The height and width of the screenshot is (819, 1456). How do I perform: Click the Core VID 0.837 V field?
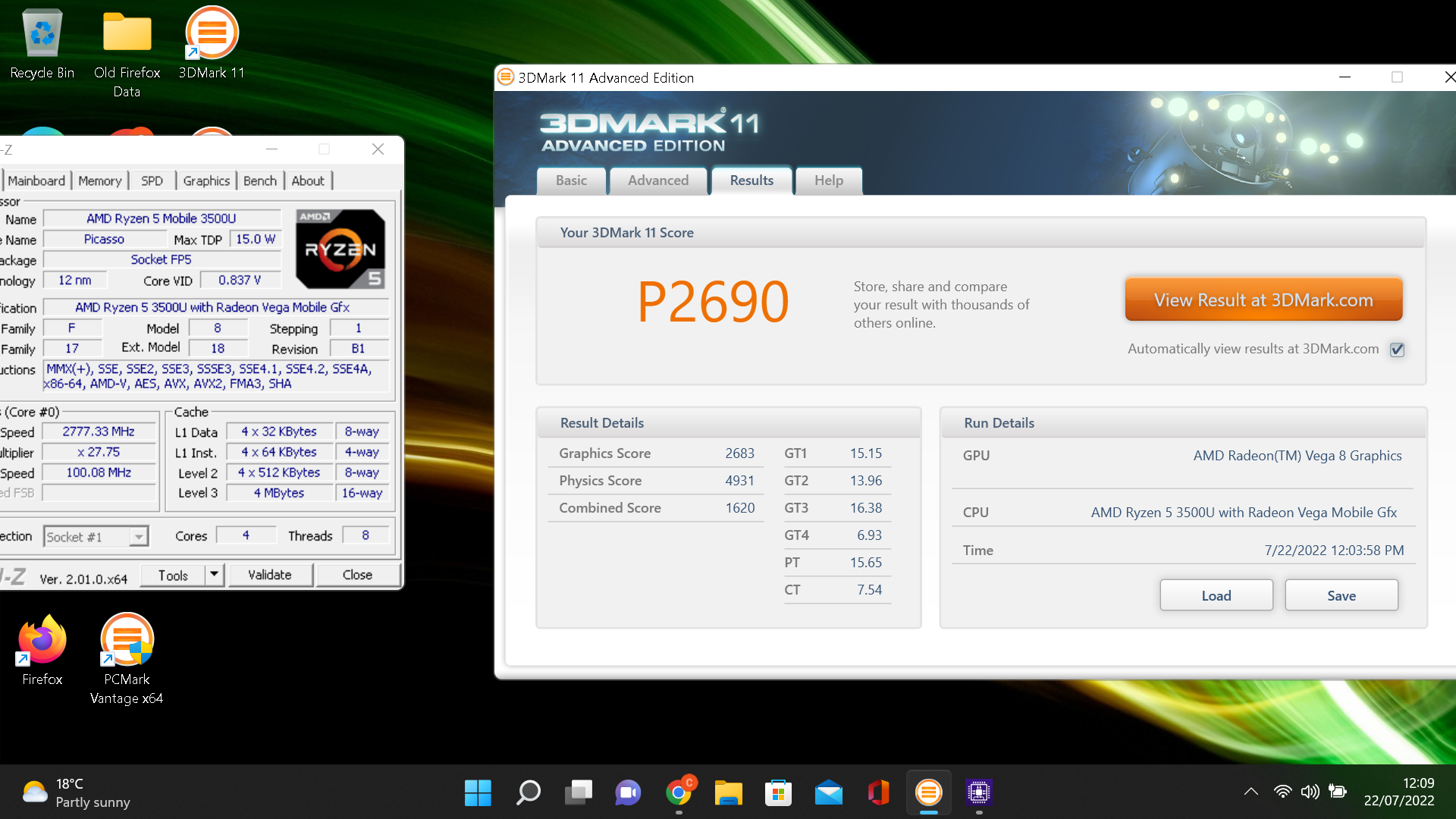coord(240,280)
